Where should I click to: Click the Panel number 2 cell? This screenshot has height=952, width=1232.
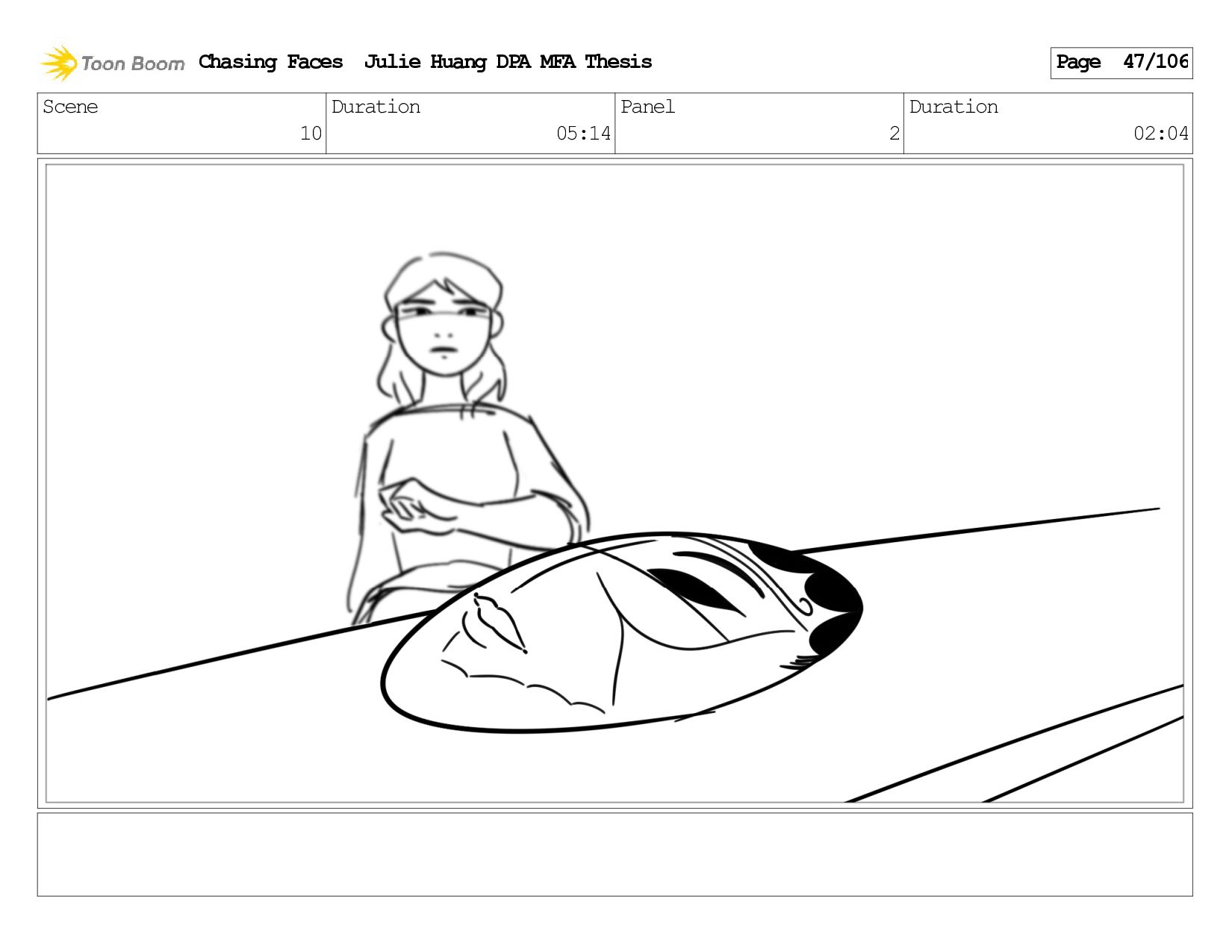pyautogui.click(x=759, y=123)
